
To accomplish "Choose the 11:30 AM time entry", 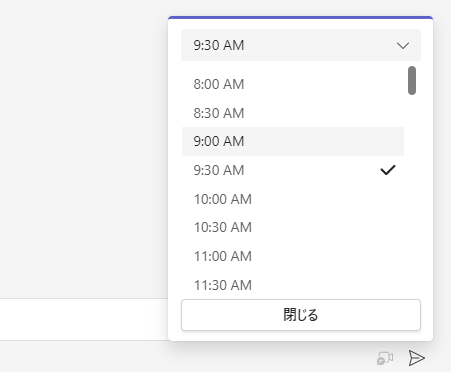I will click(x=293, y=284).
